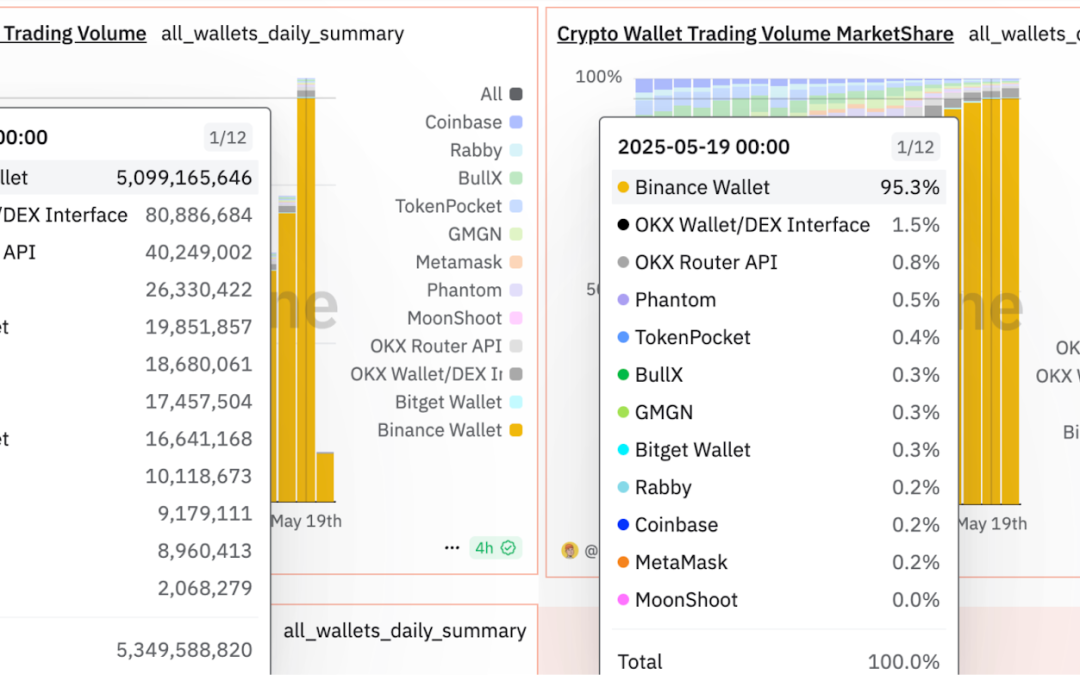The width and height of the screenshot is (1080, 675).
Task: Click the author avatar below the MarketShare chart
Action: 570,550
